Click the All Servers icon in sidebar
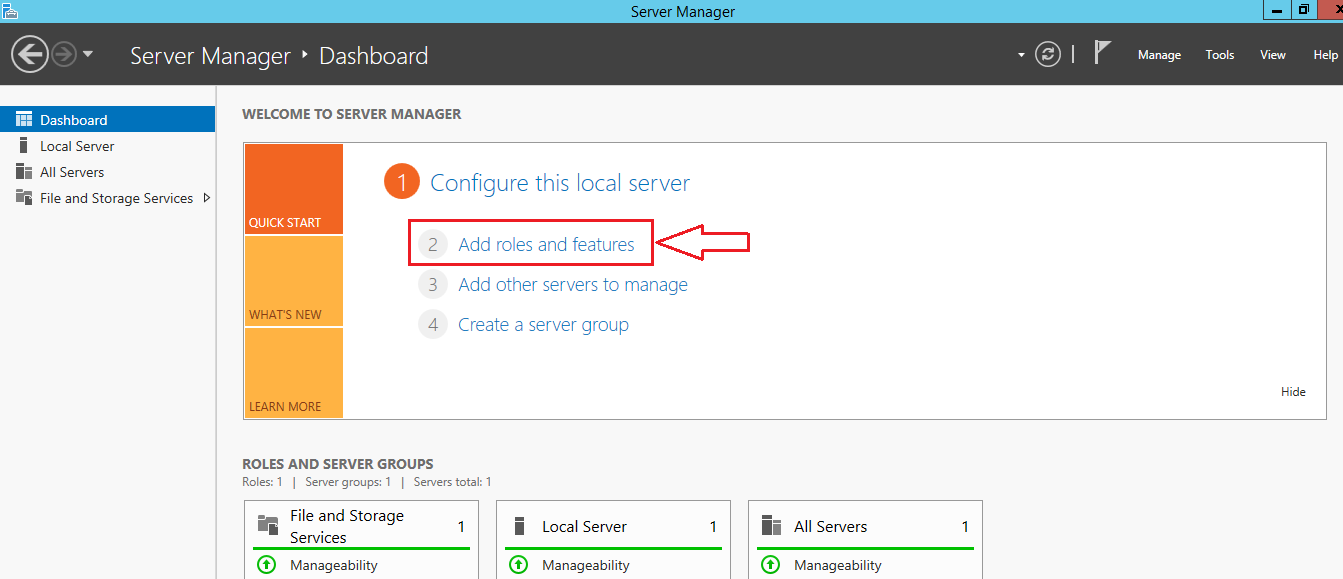 24,172
